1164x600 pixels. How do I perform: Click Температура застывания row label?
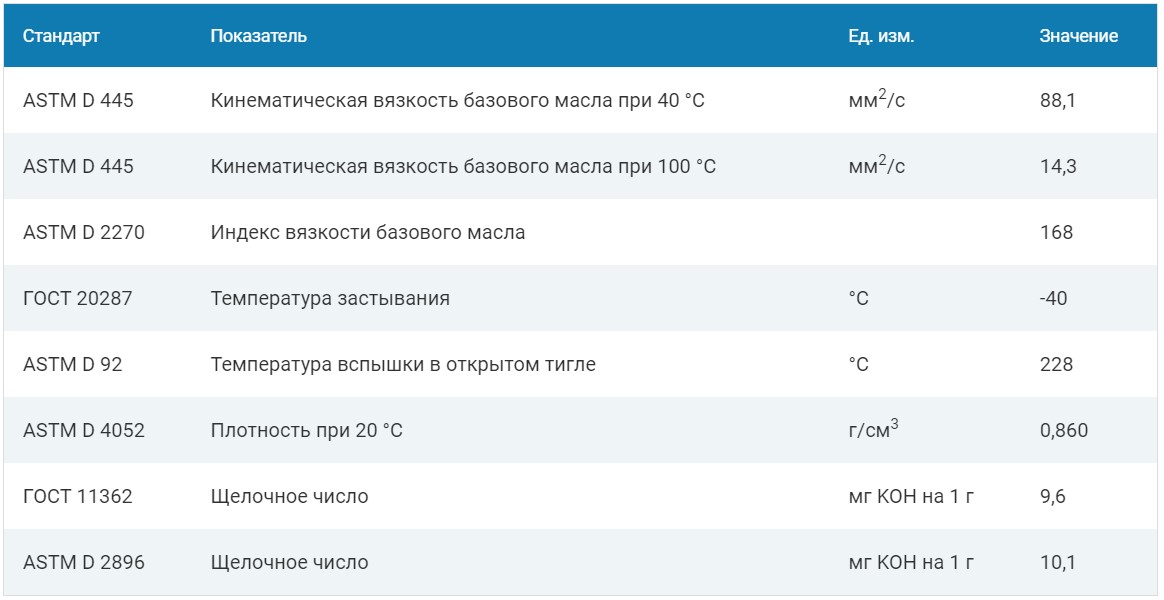[x=330, y=299]
